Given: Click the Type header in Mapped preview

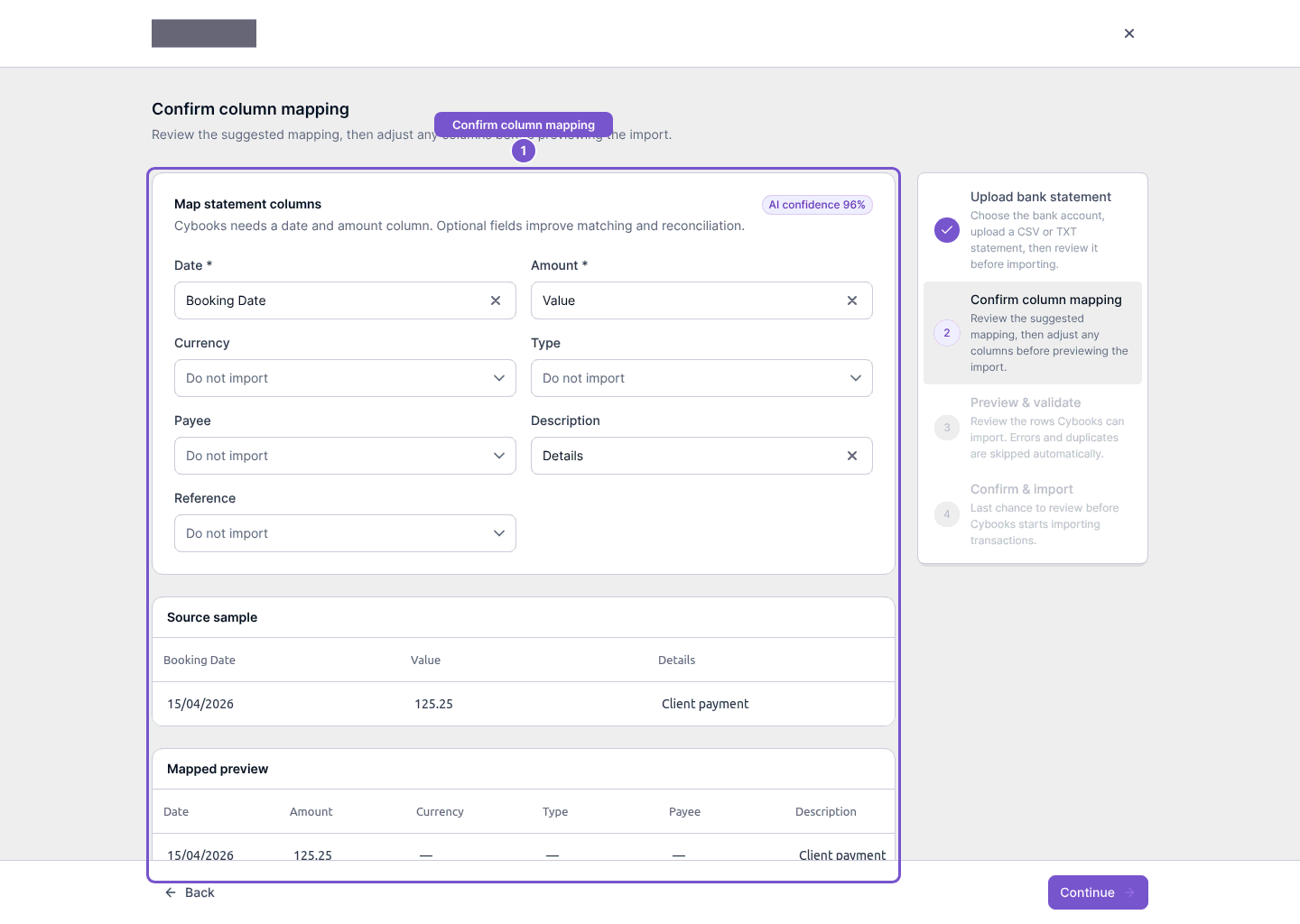Looking at the screenshot, I should point(555,812).
